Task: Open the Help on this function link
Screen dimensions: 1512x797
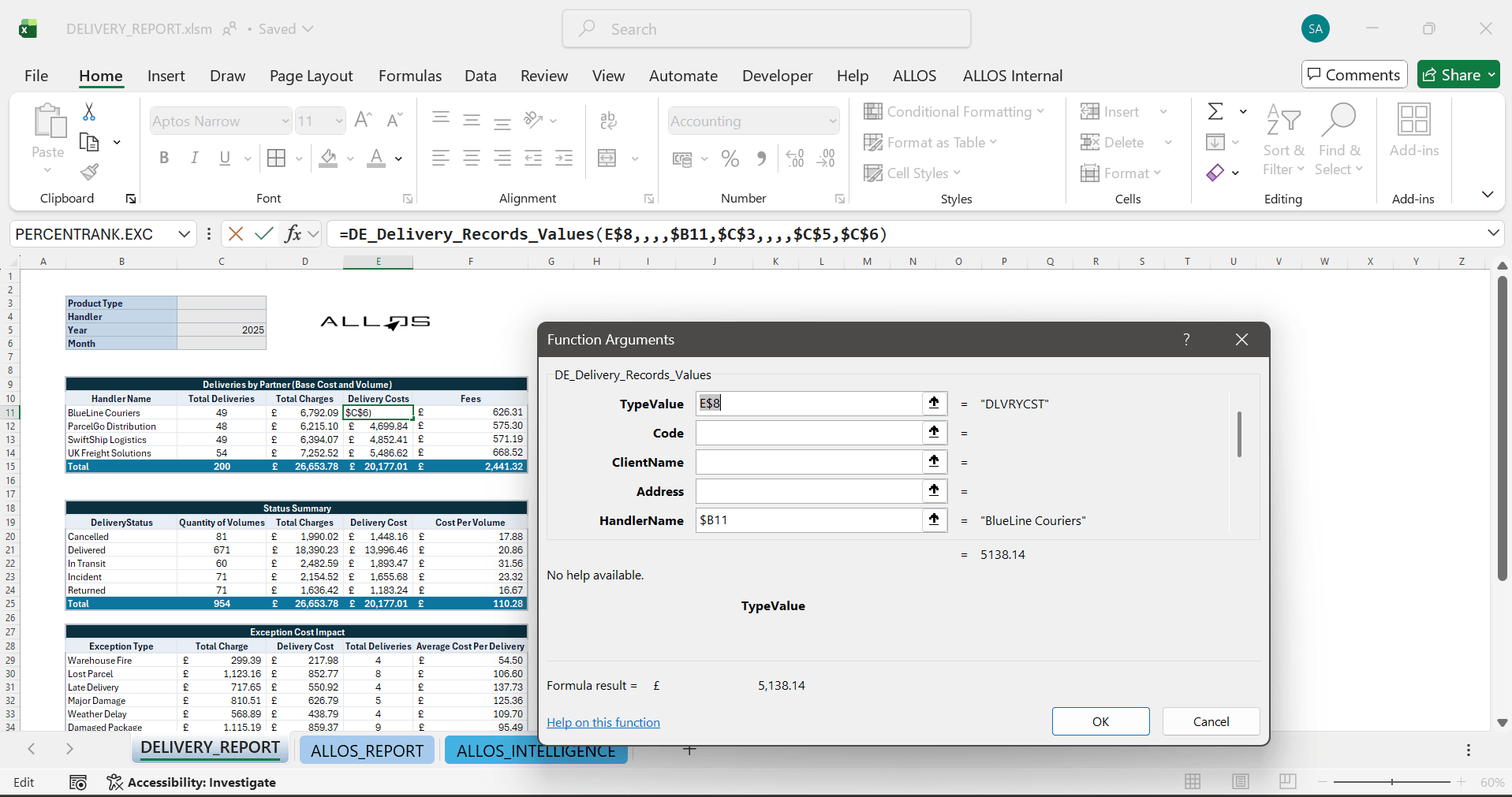Action: (603, 722)
